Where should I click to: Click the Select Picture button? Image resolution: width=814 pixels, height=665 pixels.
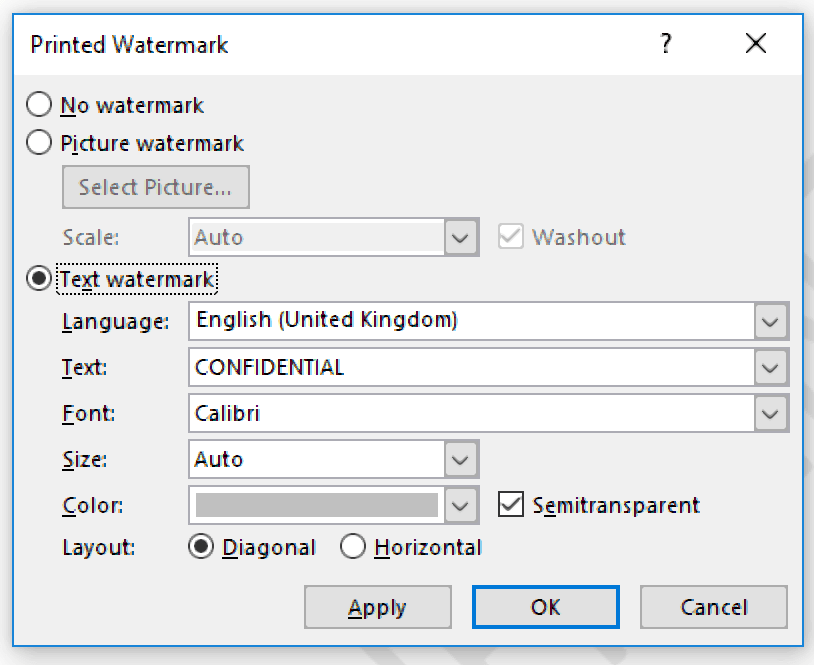coord(155,187)
